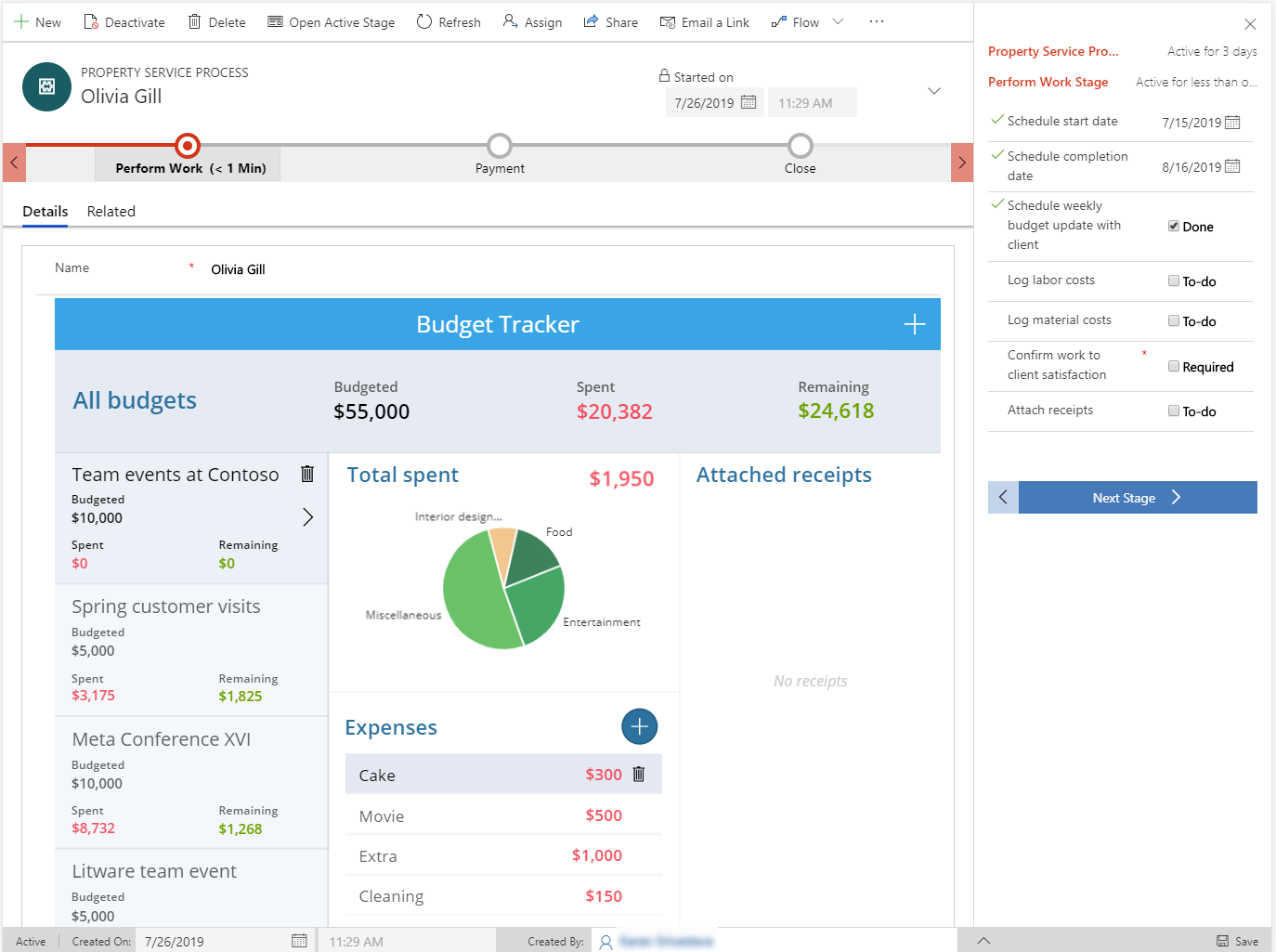
Task: Click the Name field containing Olivia Gill
Action: (557, 269)
